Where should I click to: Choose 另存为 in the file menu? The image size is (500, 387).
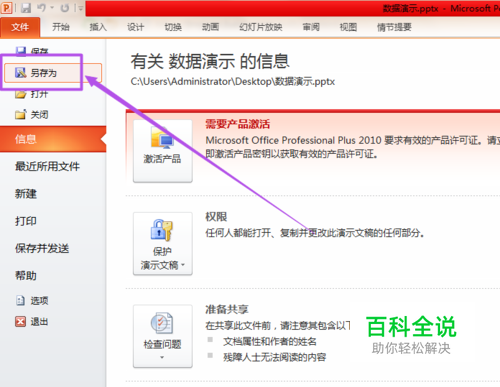53,73
